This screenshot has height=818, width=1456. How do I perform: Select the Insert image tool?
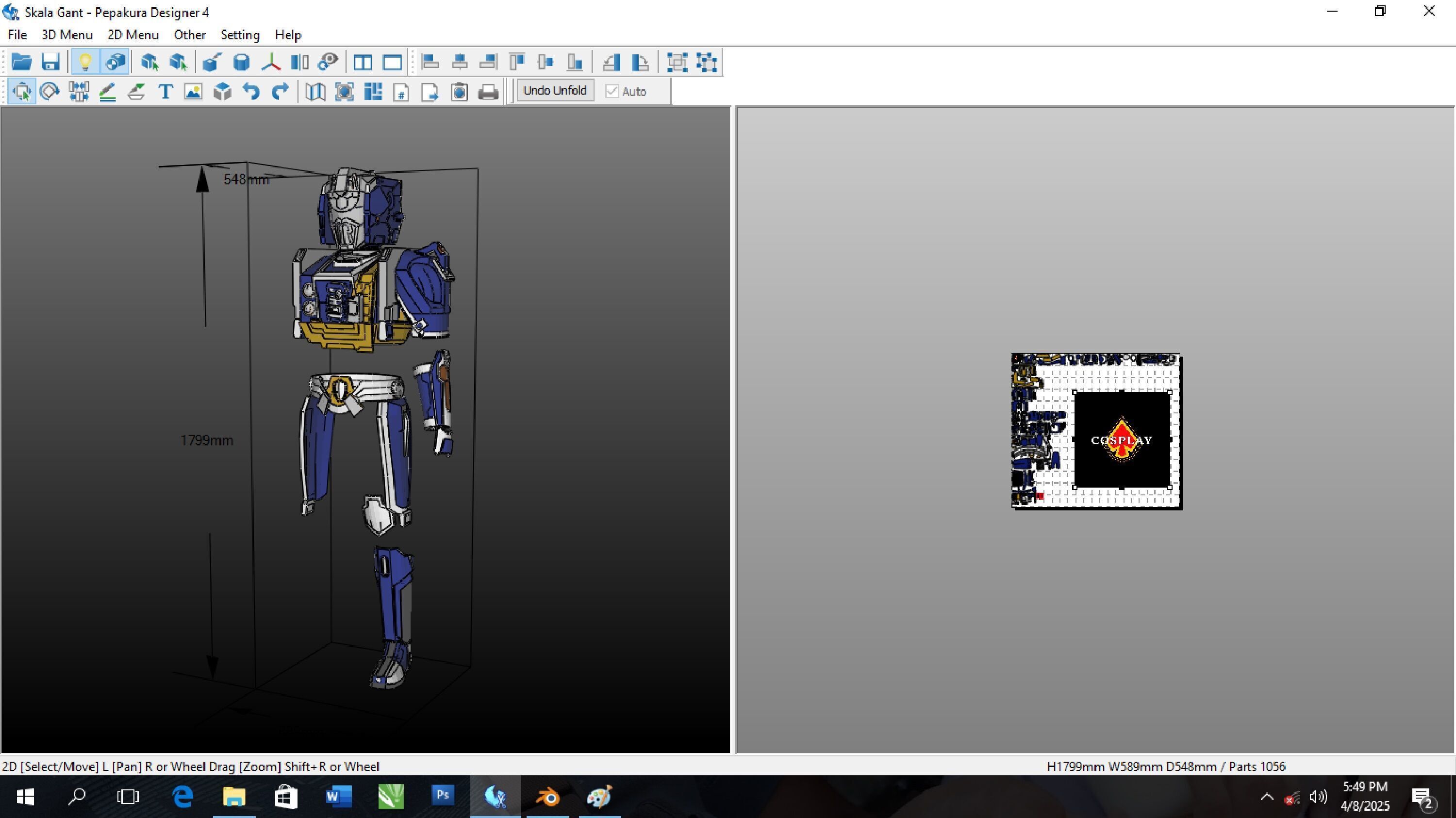pos(193,91)
